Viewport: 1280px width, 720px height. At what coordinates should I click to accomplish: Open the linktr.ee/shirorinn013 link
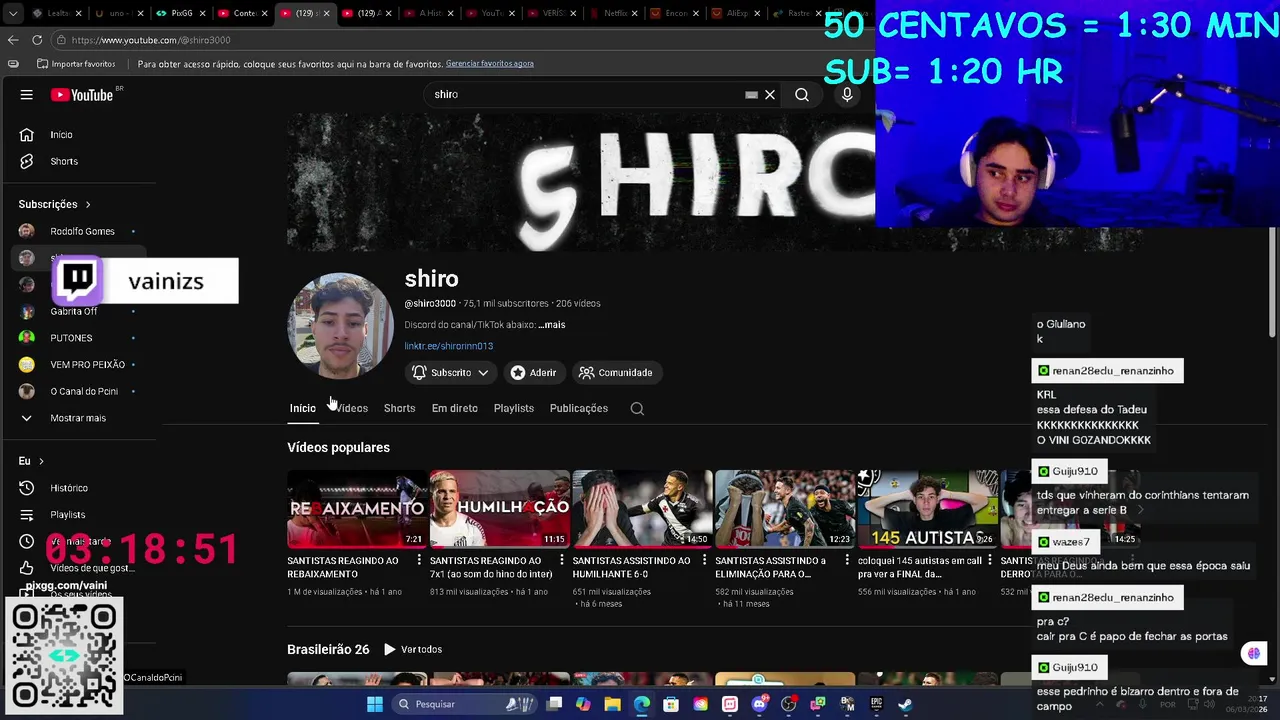point(448,346)
